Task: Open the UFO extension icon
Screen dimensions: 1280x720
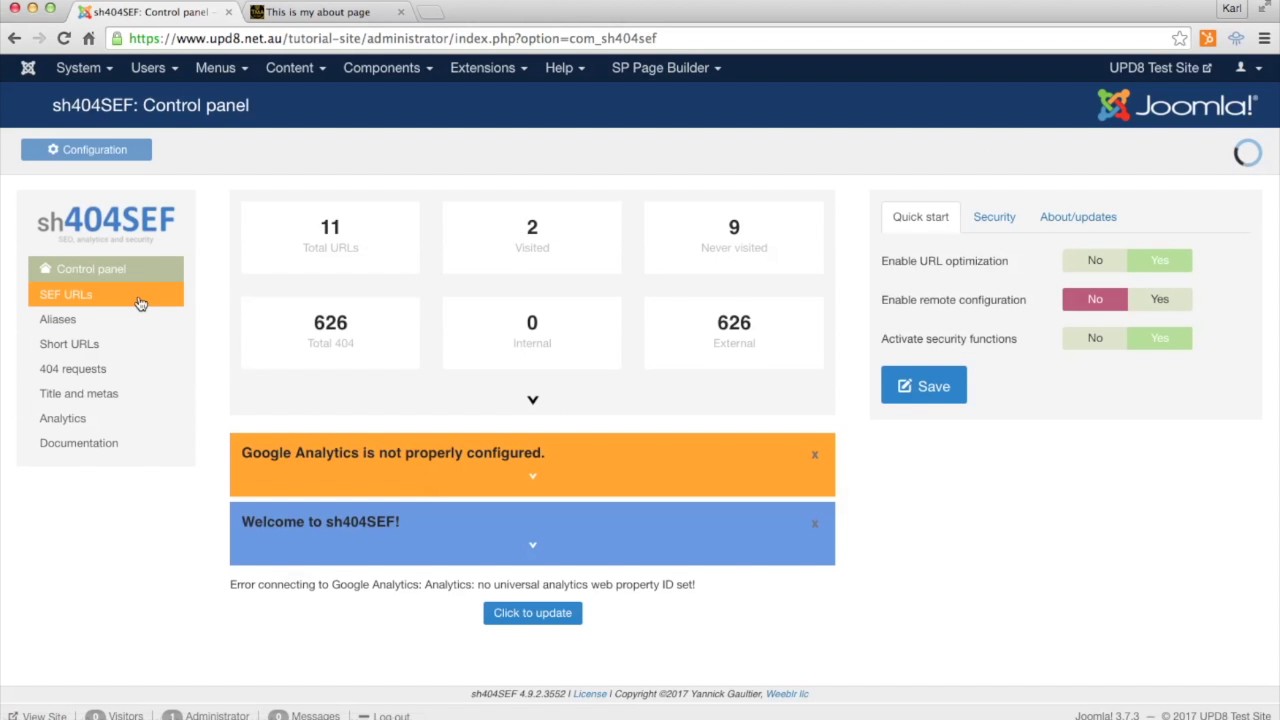Action: click(1236, 38)
